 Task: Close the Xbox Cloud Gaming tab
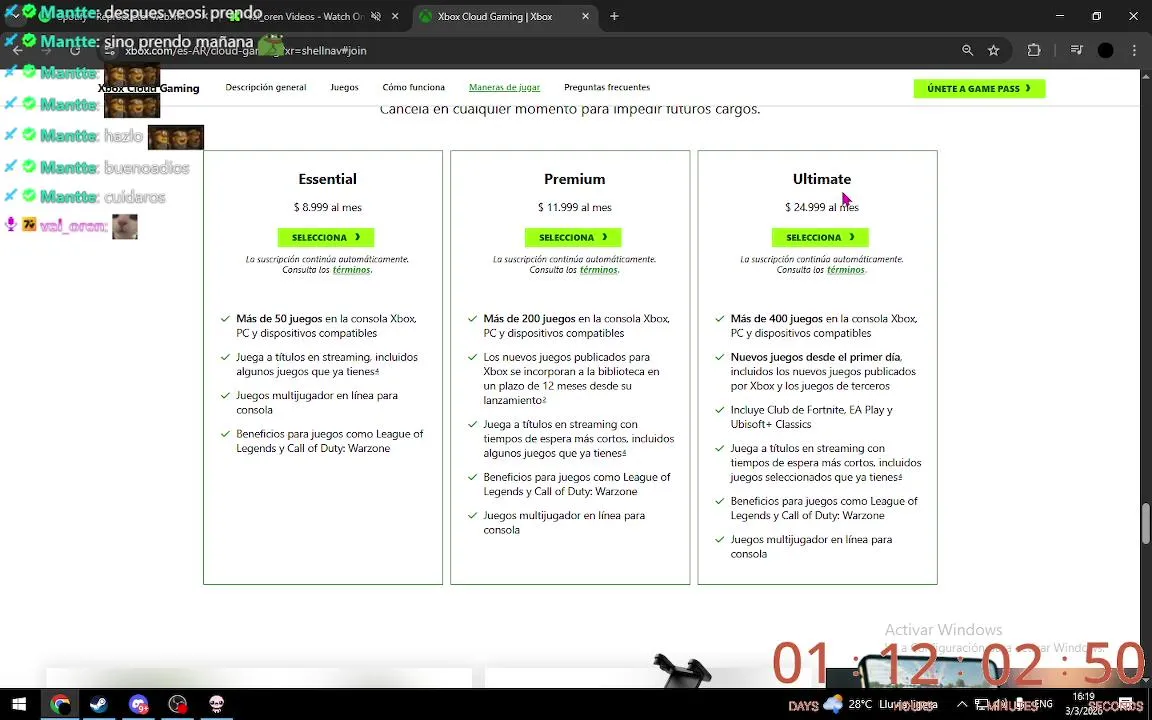point(586,16)
